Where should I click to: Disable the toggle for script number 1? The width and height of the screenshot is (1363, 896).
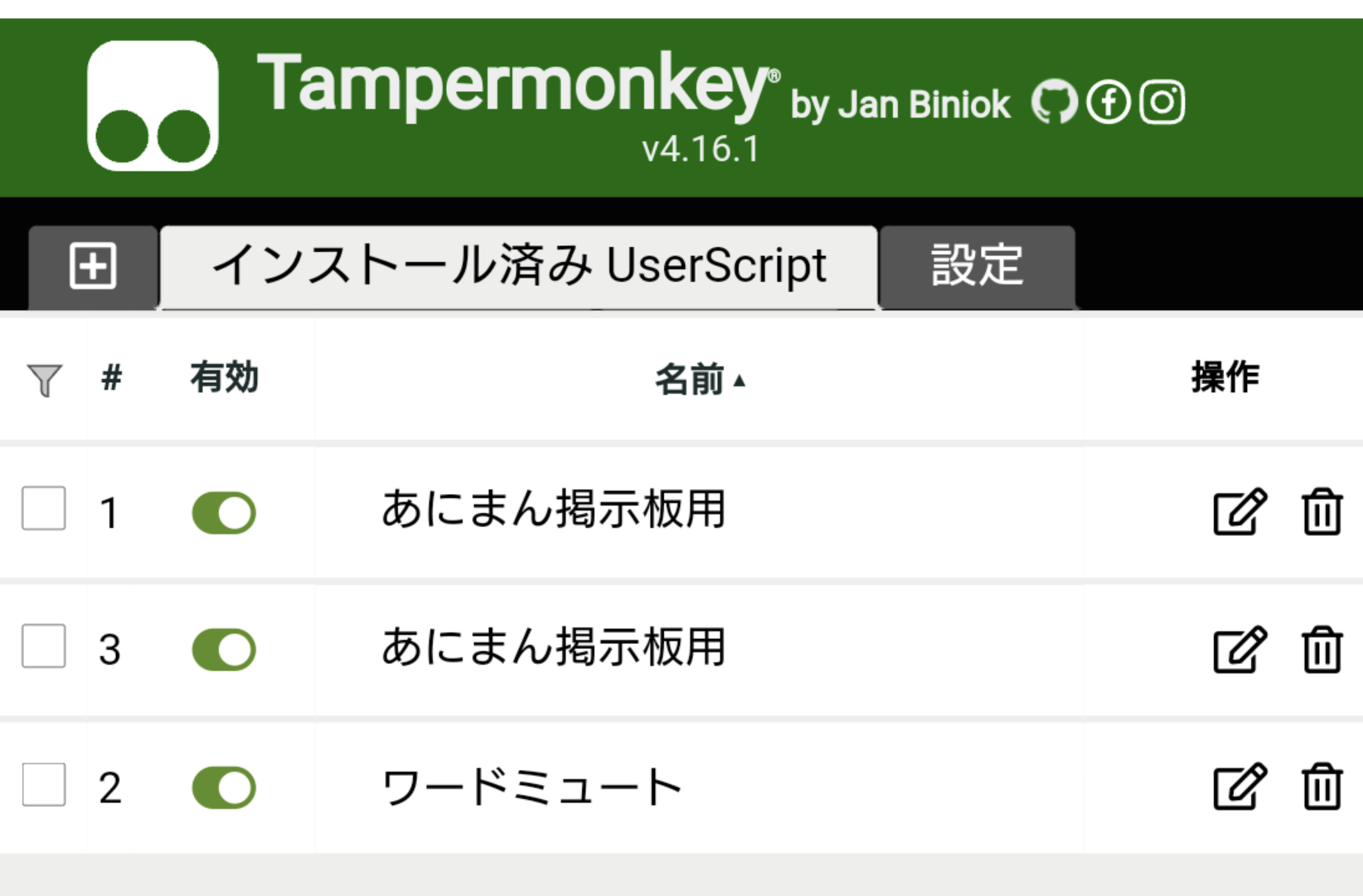224,513
